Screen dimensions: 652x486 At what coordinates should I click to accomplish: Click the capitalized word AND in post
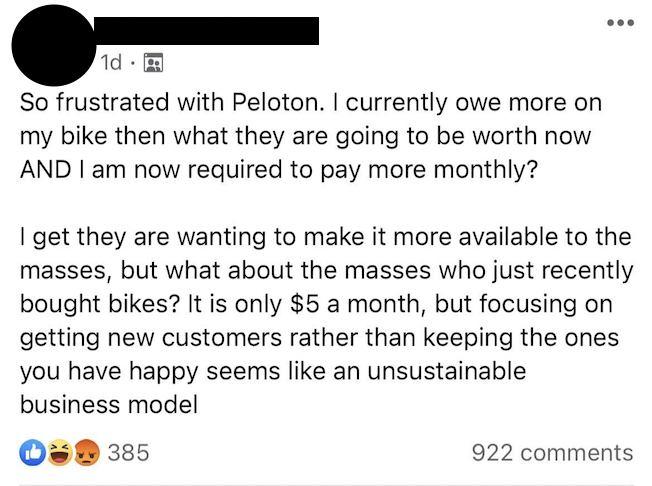(x=45, y=170)
